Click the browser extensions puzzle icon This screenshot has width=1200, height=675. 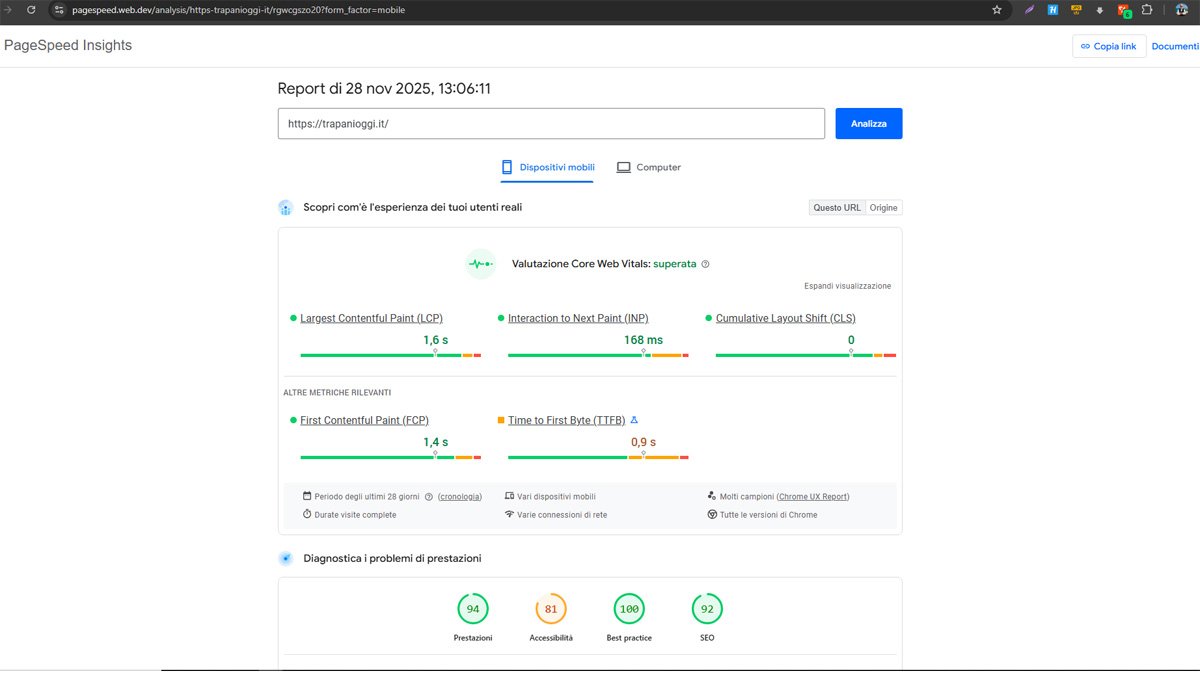click(1147, 10)
